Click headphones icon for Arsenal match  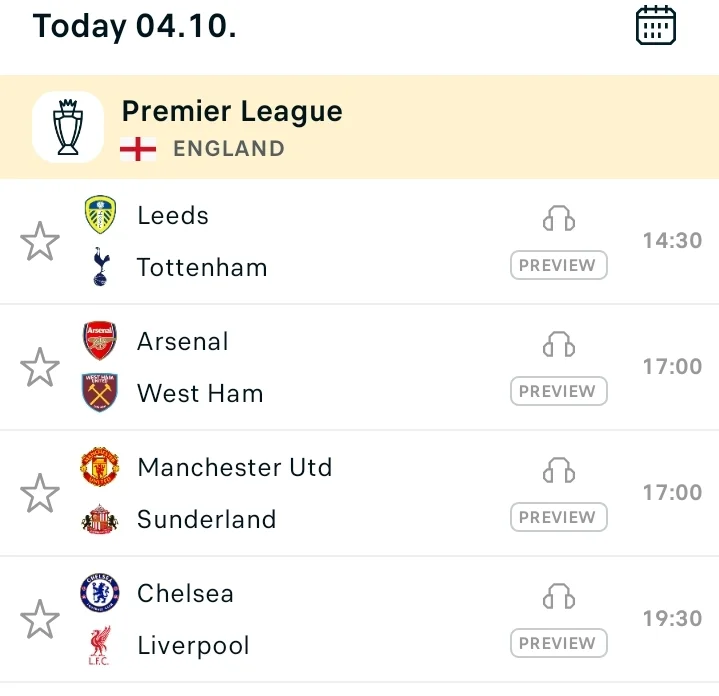pos(559,344)
